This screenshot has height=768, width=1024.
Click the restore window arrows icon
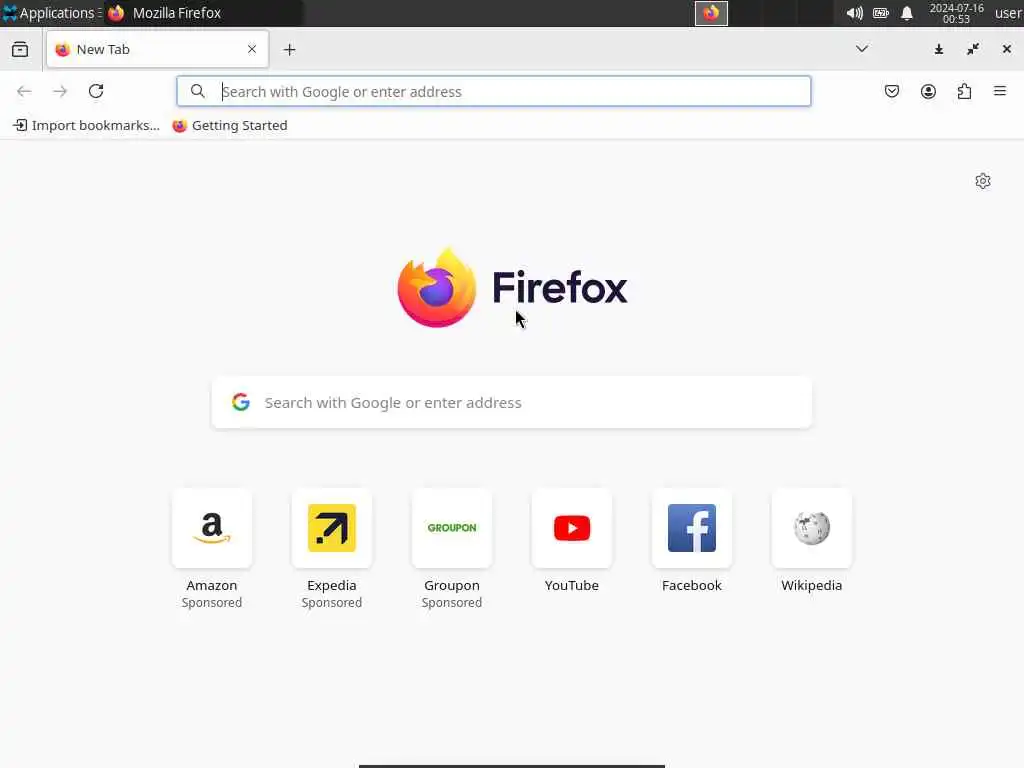pos(973,49)
